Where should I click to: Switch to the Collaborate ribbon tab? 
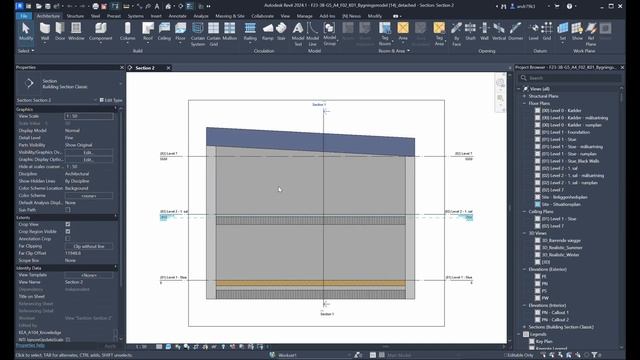tap(262, 16)
